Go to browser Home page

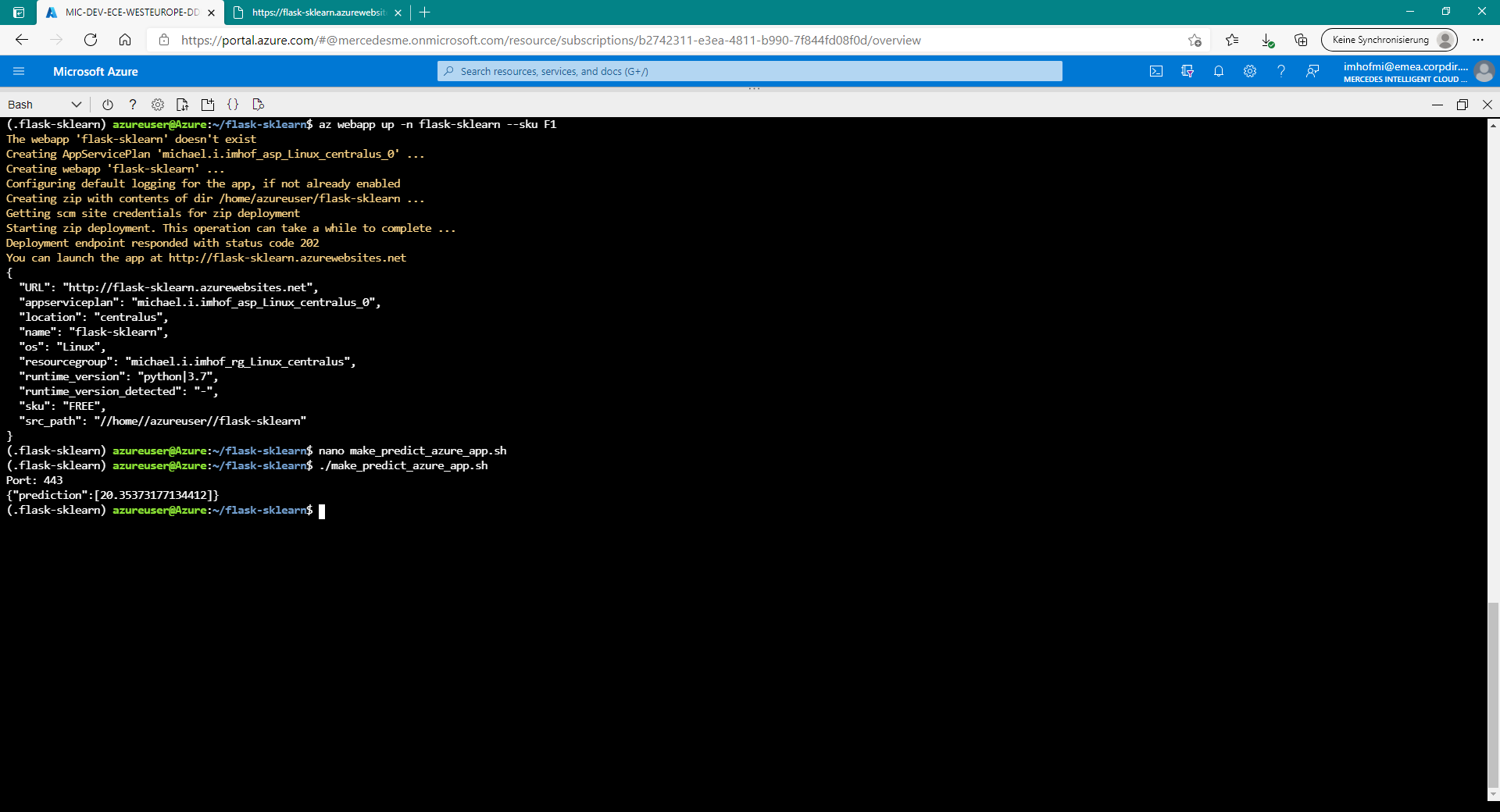[125, 40]
